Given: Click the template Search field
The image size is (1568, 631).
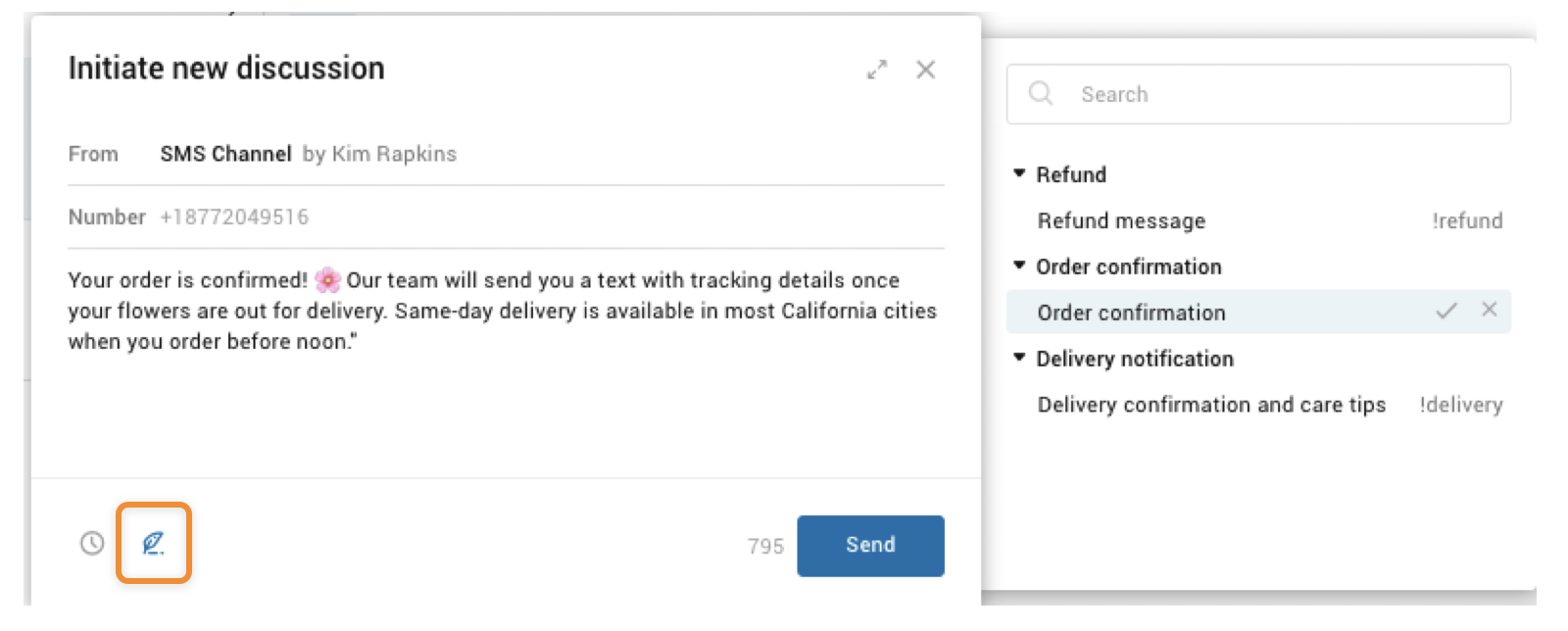Looking at the screenshot, I should coord(1274,94).
